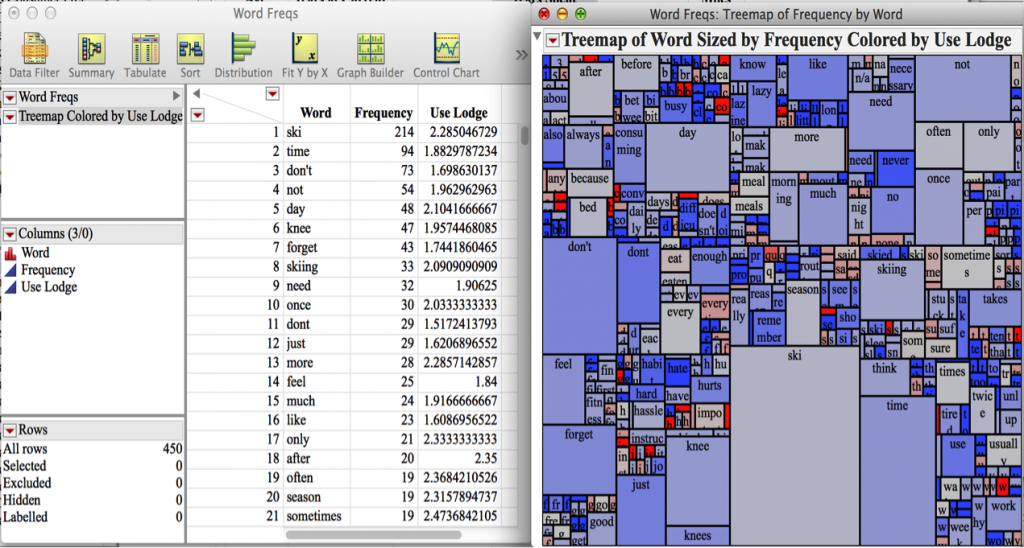Click the horizontal scrollbar below the data table

click(374, 534)
